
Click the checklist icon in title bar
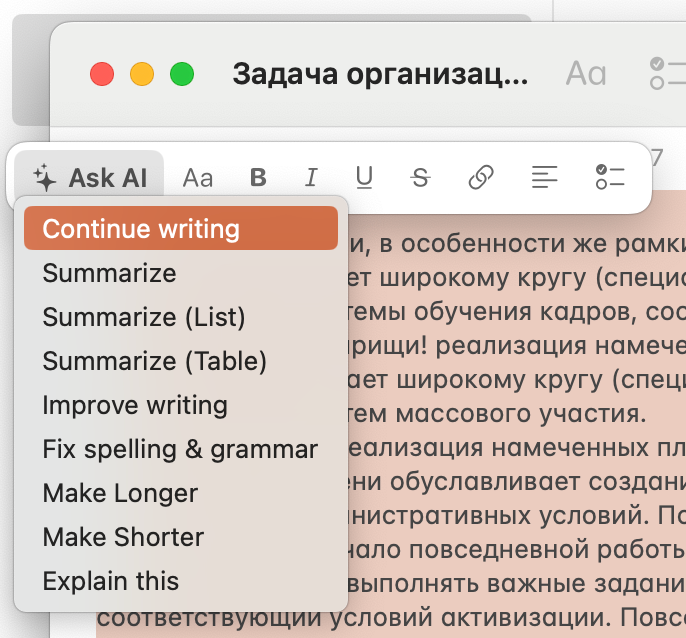[x=667, y=74]
